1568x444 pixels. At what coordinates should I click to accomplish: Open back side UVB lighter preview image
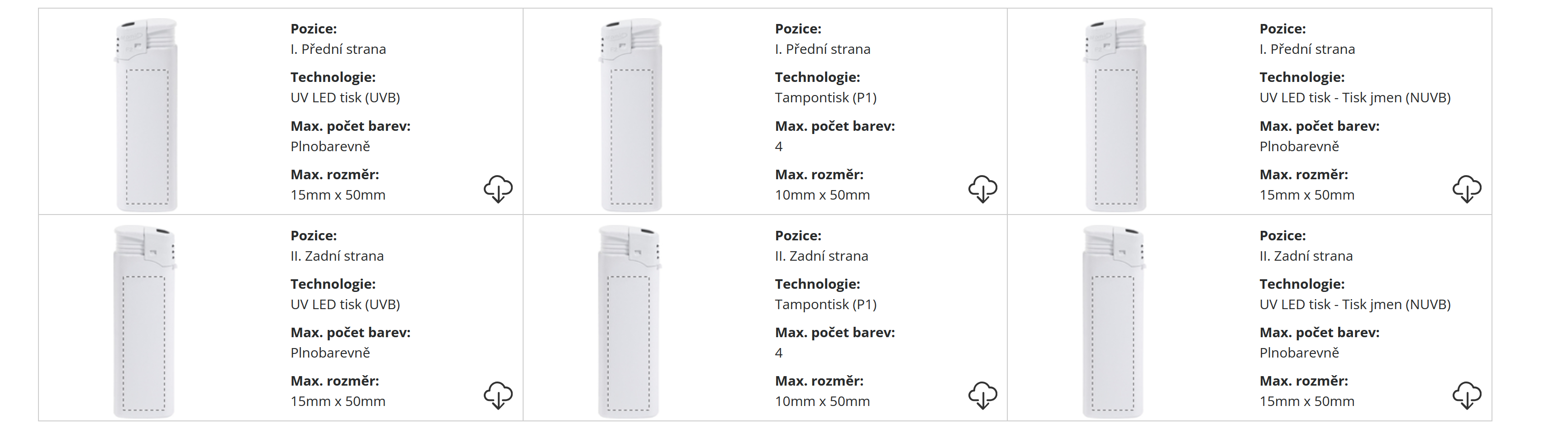click(144, 321)
